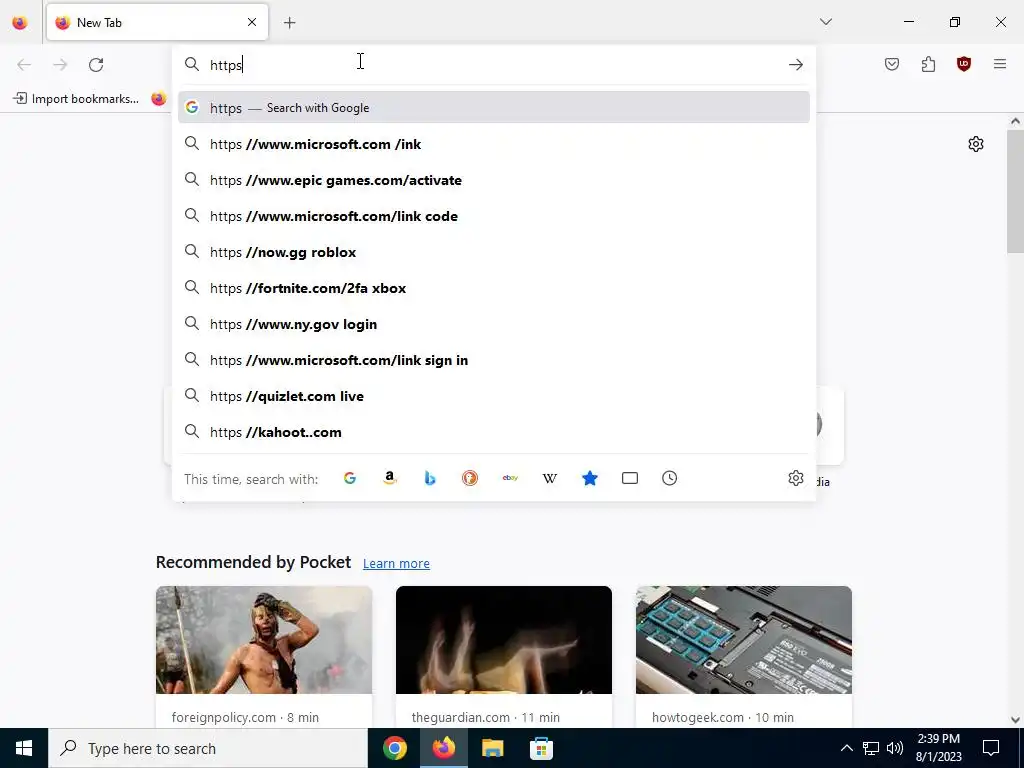
Task: Open the taskbar clock showing 2:39 PM
Action: coord(938,748)
